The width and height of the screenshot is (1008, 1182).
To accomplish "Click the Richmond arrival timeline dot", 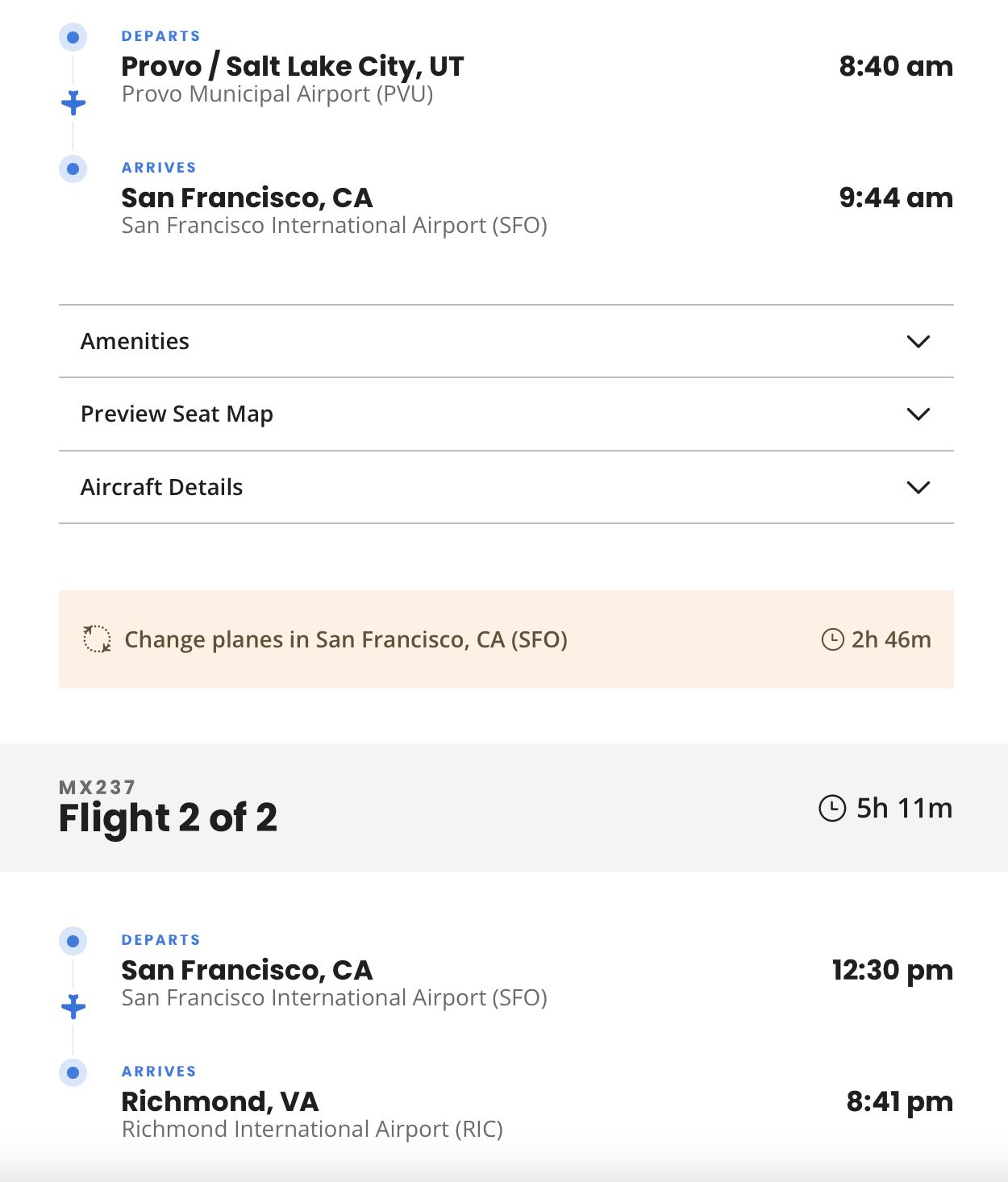I will pyautogui.click(x=73, y=1072).
